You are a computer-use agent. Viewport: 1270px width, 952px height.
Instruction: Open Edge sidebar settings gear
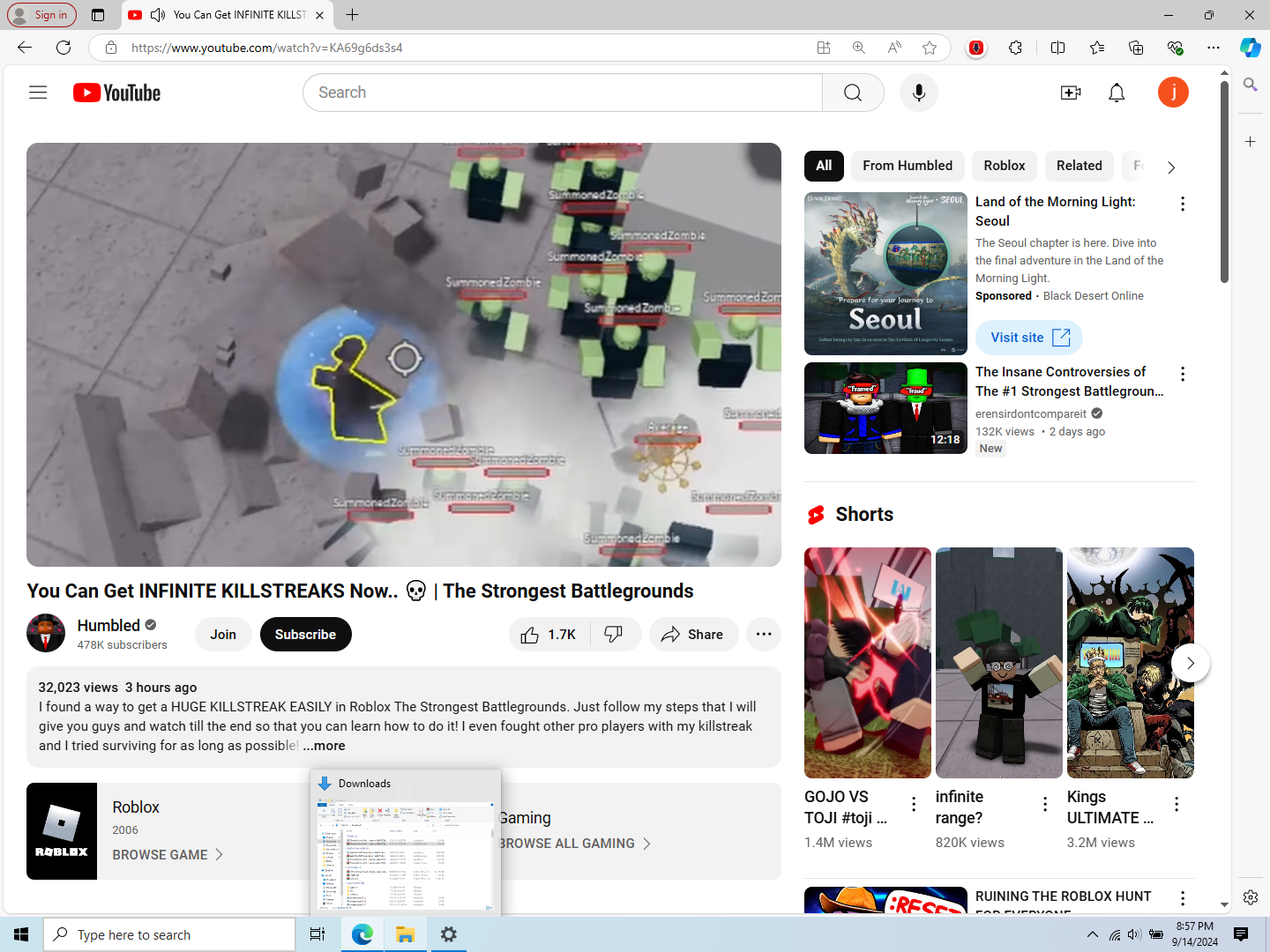coord(1251,897)
